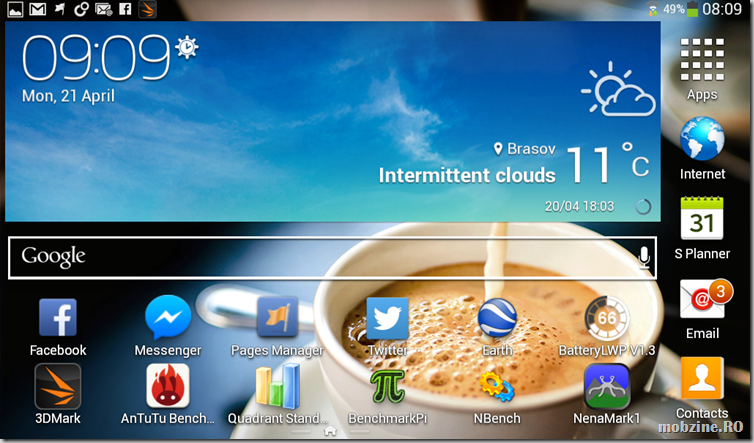Tap the 09:09 clock widget time
The image size is (754, 443).
96,58
